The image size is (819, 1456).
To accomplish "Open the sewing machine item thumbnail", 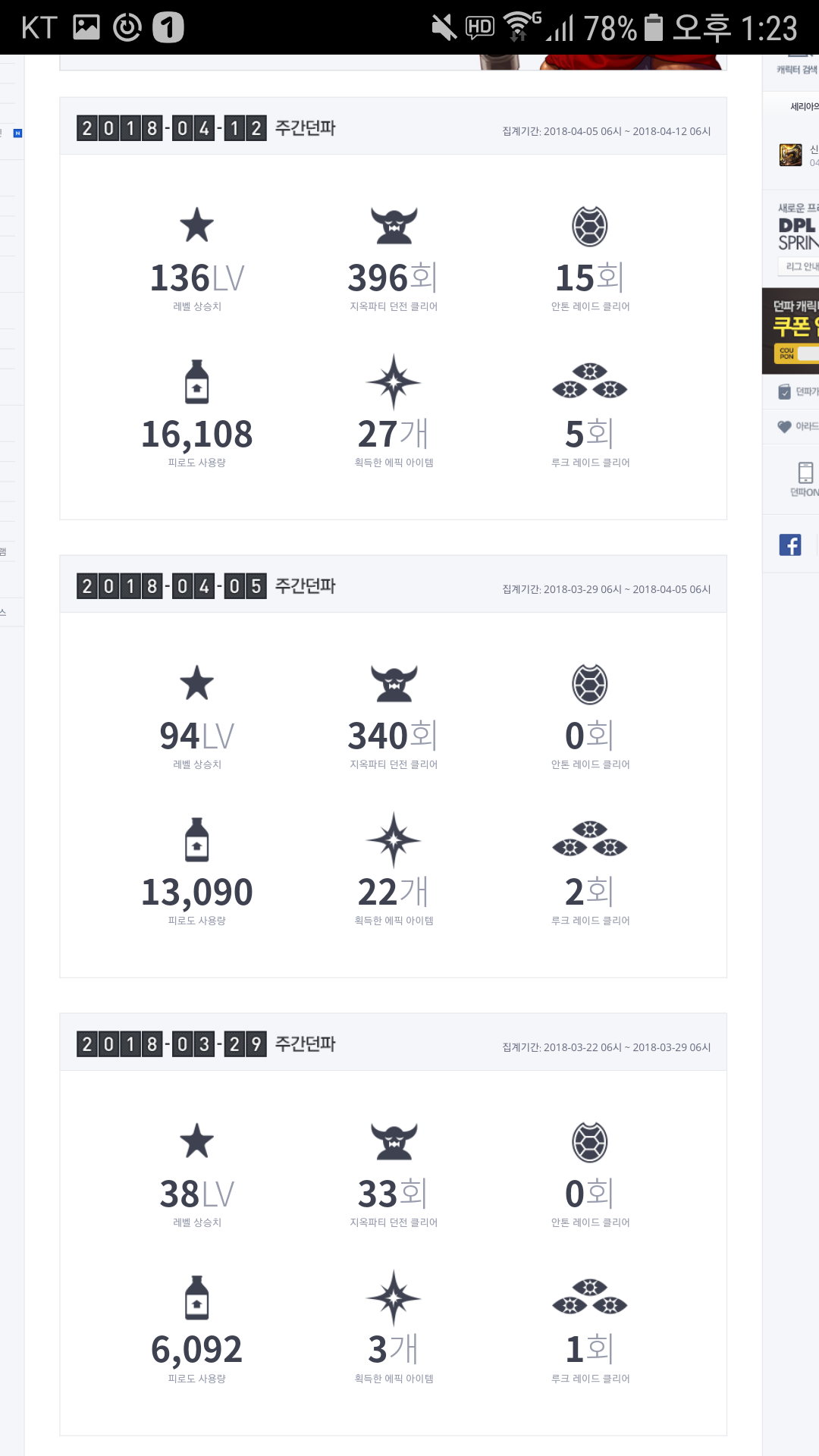I will coord(791,155).
